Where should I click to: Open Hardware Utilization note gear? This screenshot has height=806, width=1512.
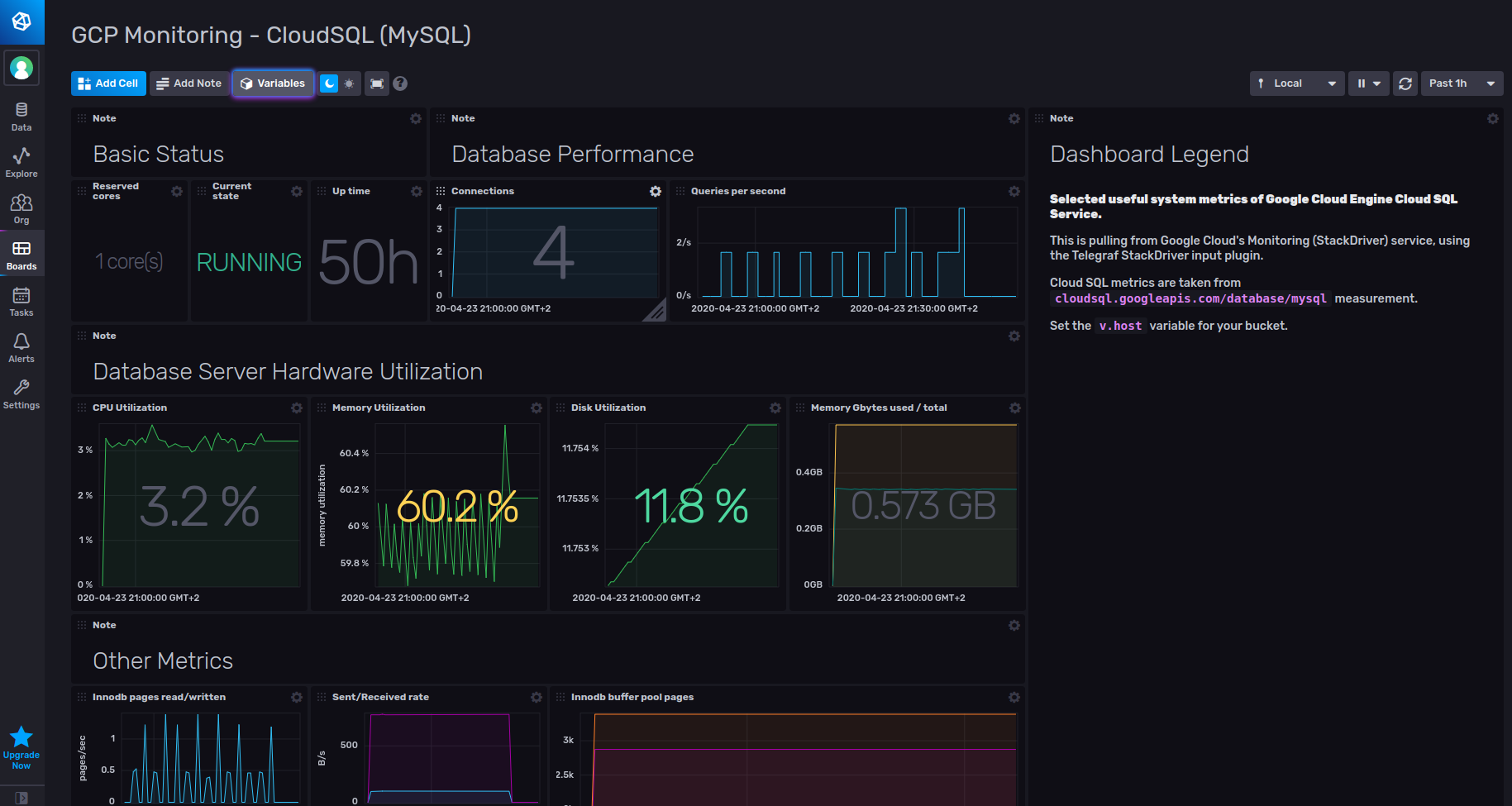[x=1014, y=336]
